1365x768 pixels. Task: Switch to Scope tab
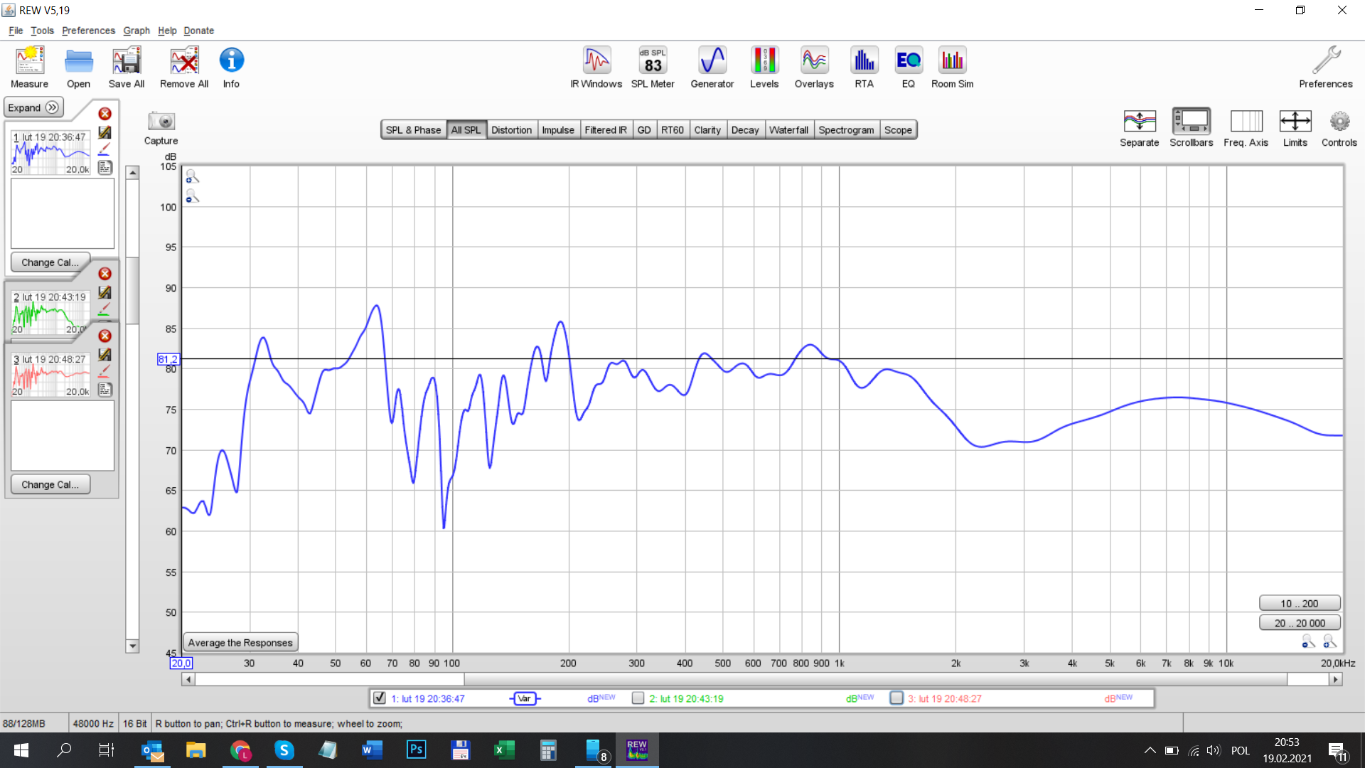coord(898,130)
